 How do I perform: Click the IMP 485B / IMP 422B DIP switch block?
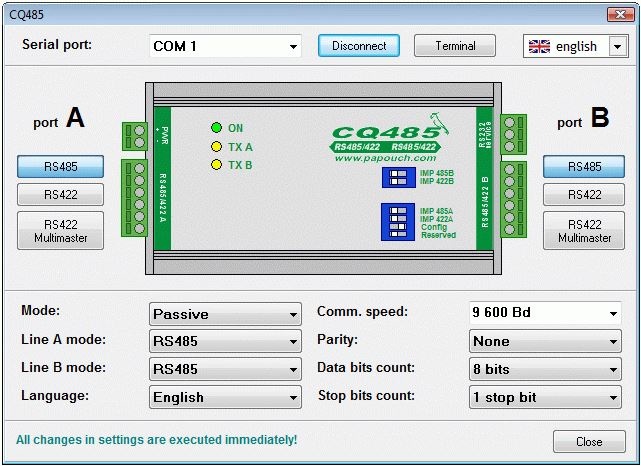click(399, 177)
